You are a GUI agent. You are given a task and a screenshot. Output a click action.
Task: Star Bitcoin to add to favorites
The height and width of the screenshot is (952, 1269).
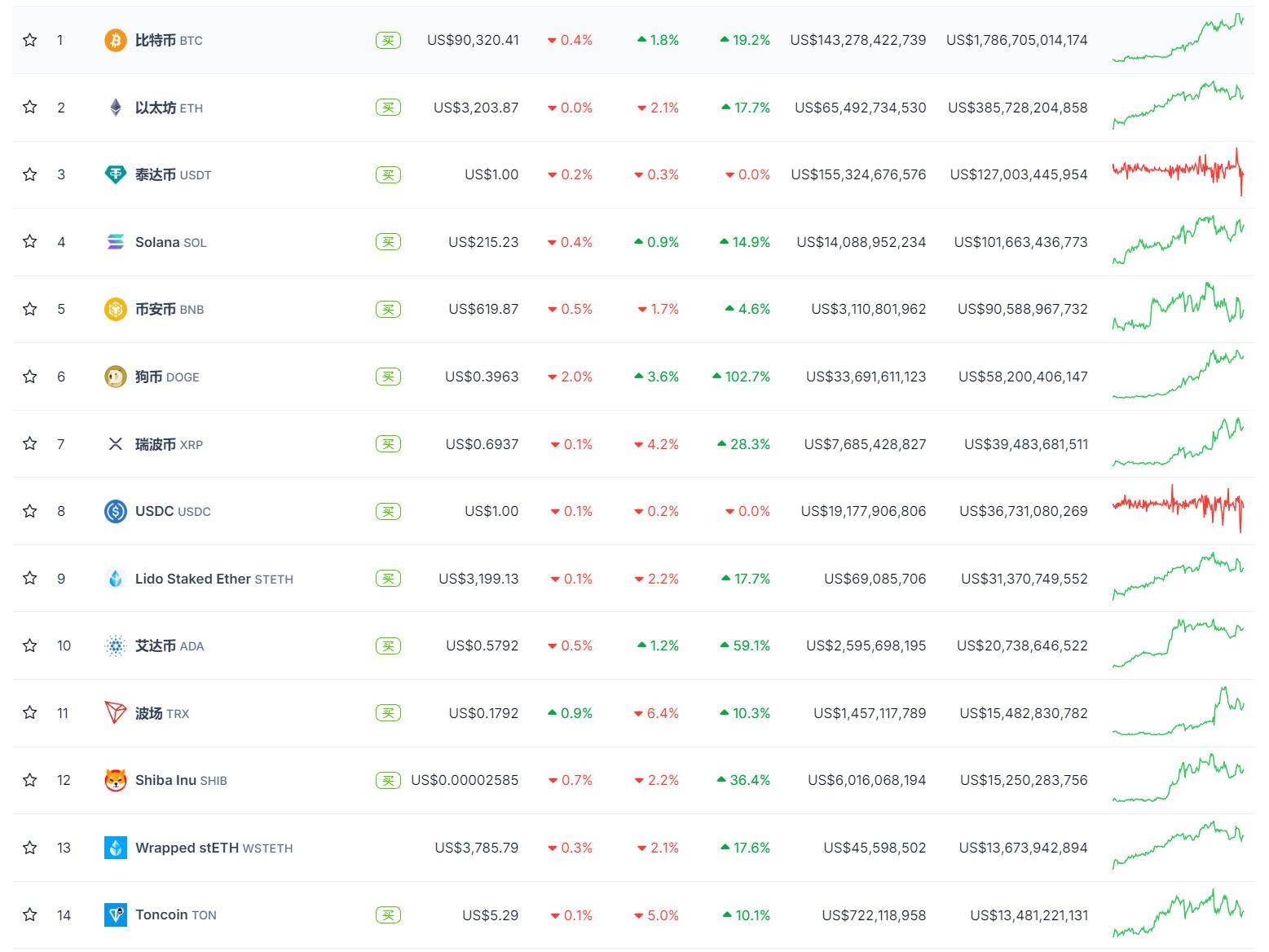click(30, 40)
